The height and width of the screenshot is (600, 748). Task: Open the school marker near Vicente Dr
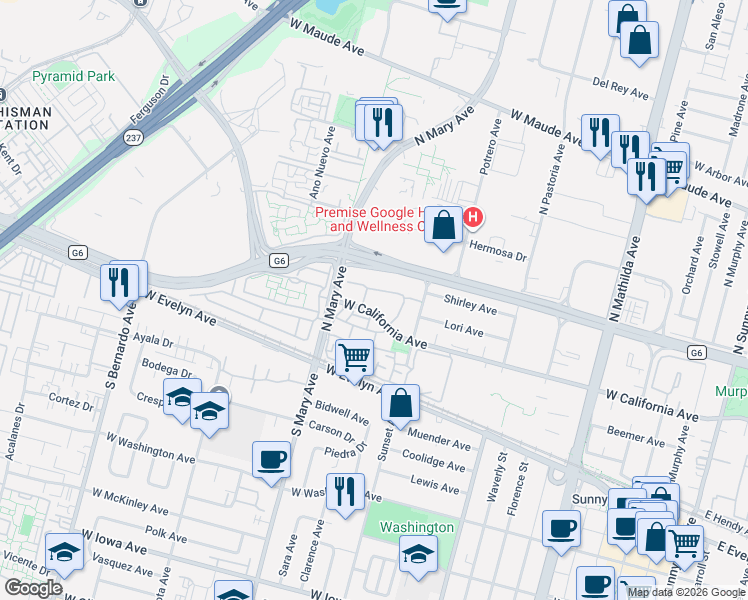[x=64, y=553]
